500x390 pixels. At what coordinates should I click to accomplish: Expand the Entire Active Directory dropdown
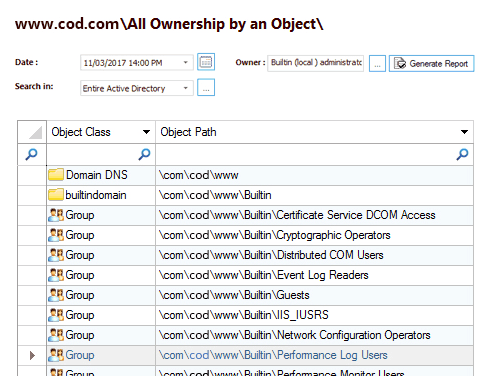tap(186, 88)
